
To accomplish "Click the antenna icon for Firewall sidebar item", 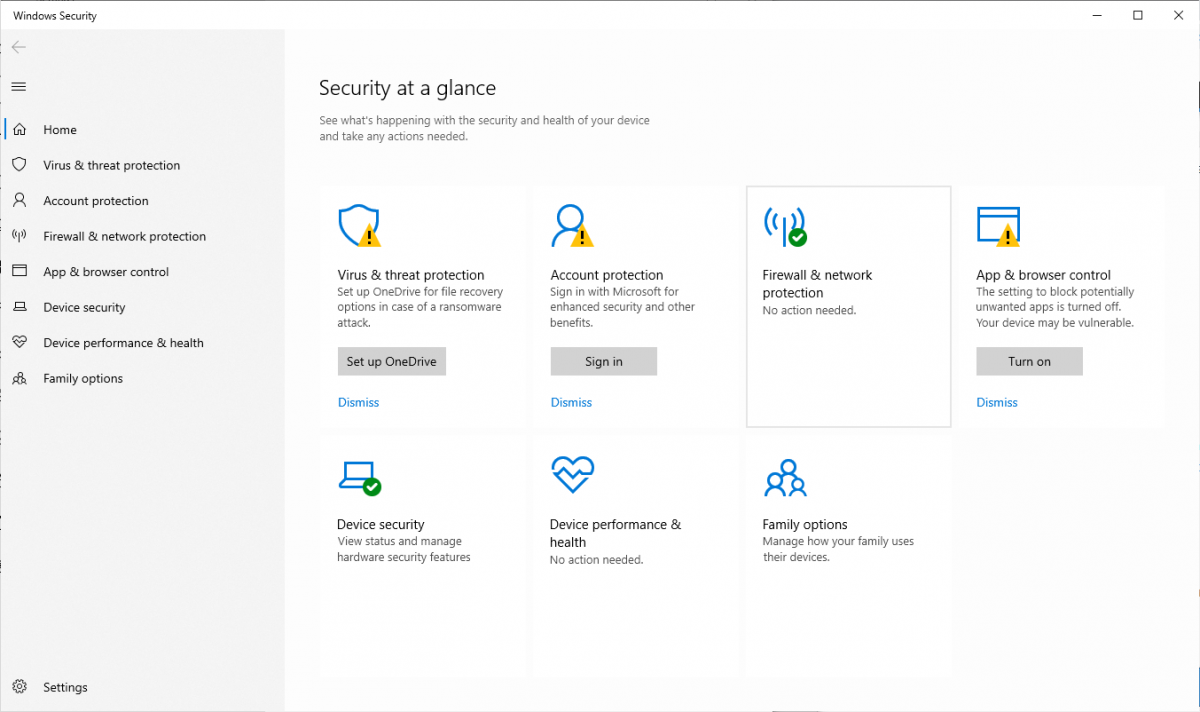I will coord(19,236).
